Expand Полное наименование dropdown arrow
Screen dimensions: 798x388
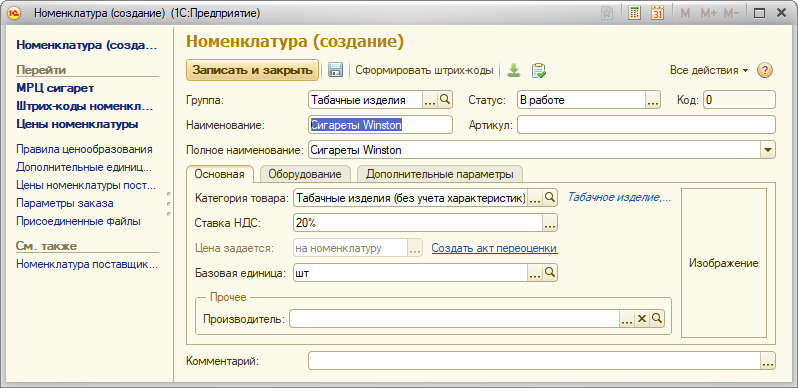pos(768,150)
